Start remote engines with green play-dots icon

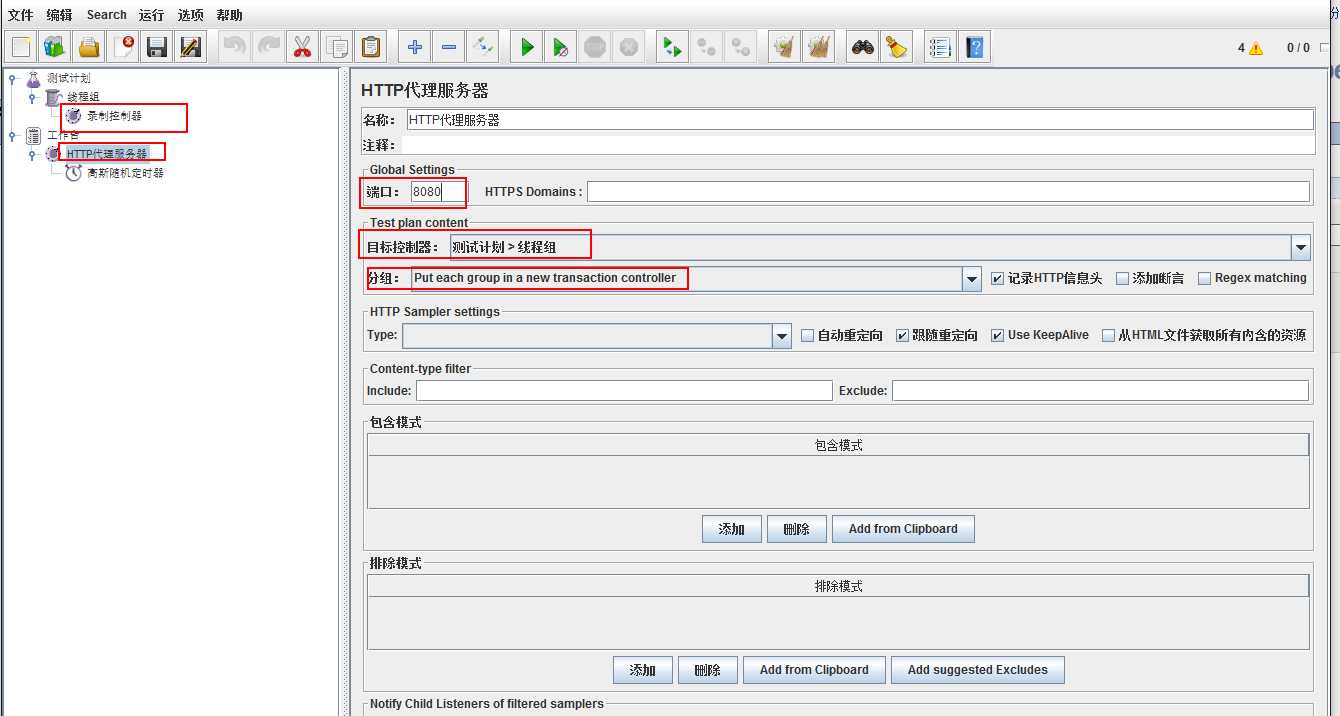pos(673,47)
